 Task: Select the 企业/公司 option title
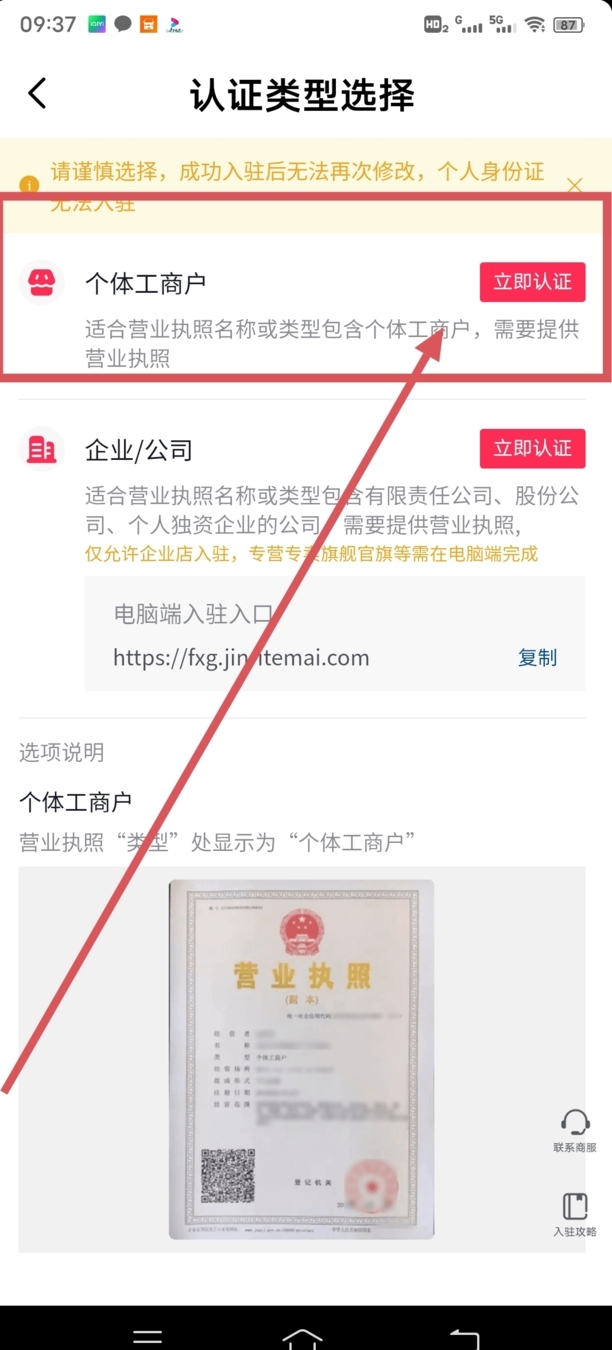coord(138,450)
